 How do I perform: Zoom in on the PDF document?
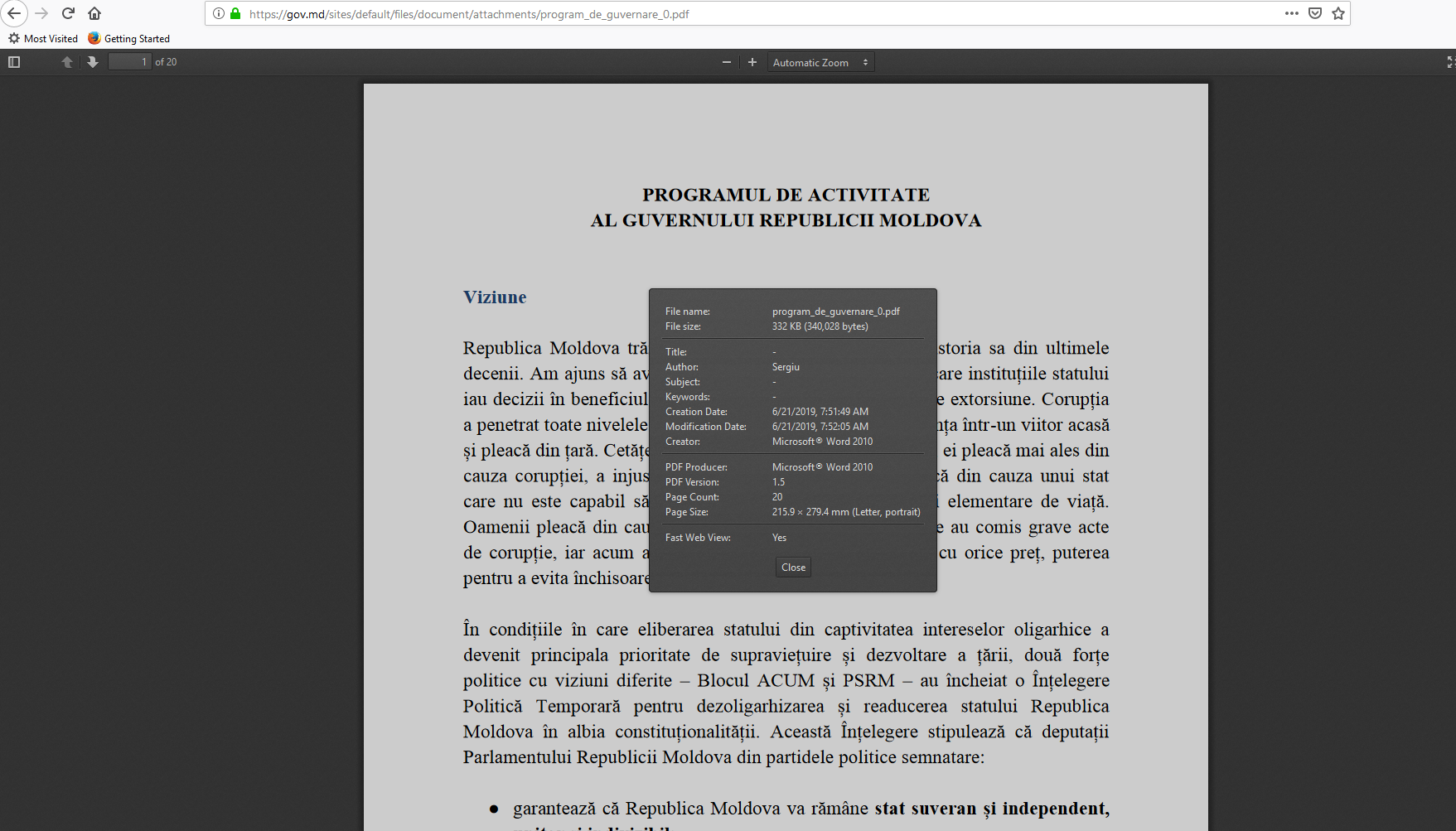(752, 62)
